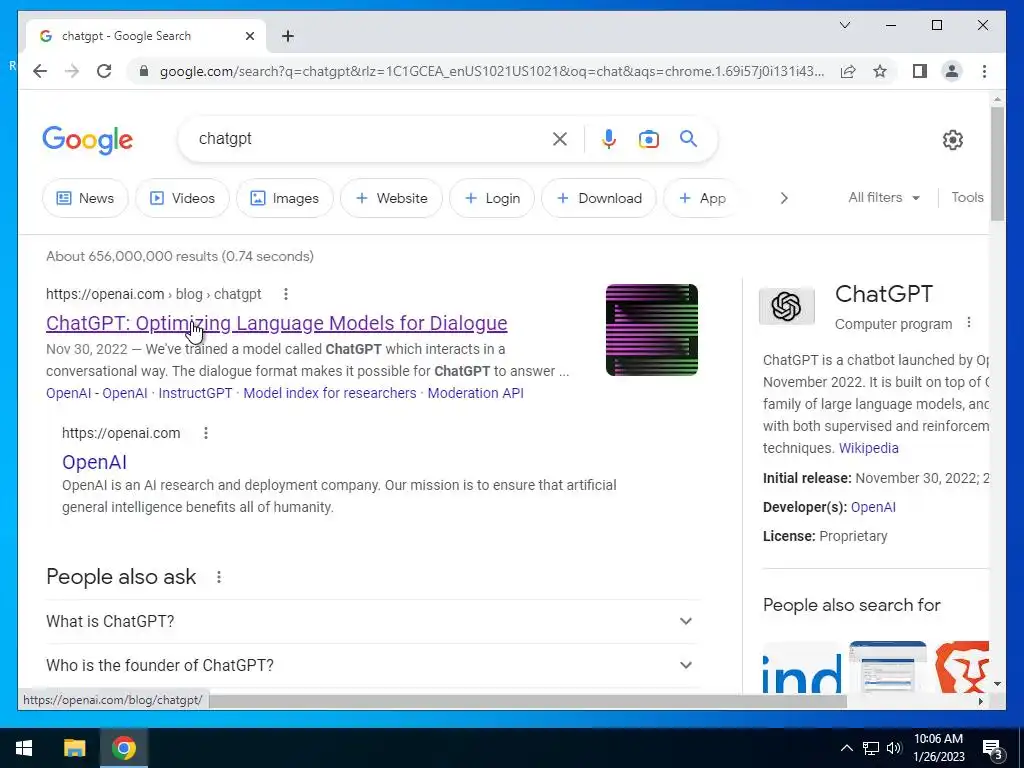Open File Explorer from the taskbar

click(x=74, y=748)
